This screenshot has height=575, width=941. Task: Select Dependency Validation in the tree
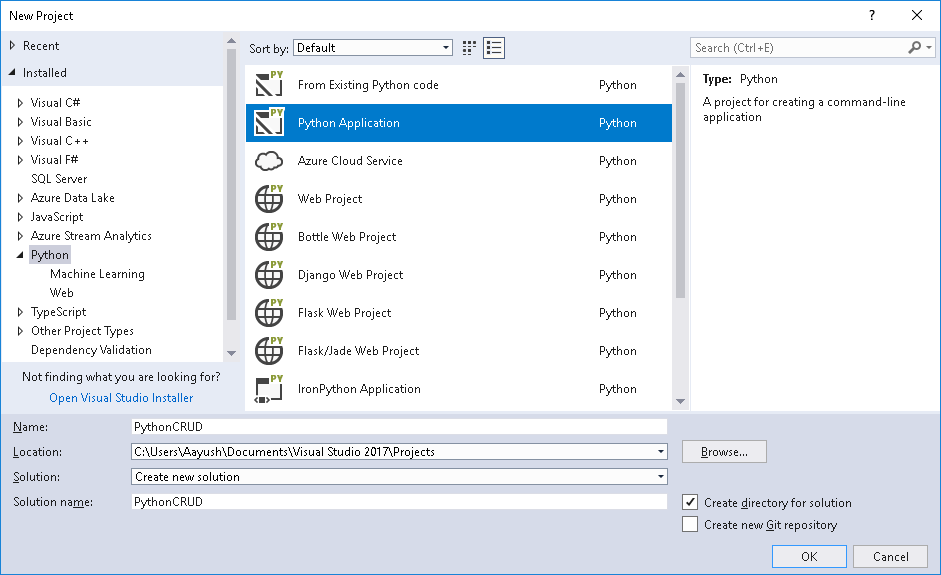click(x=91, y=350)
